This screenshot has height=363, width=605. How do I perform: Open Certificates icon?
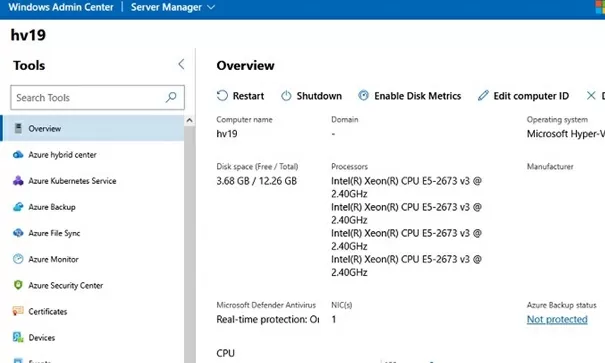[18, 311]
